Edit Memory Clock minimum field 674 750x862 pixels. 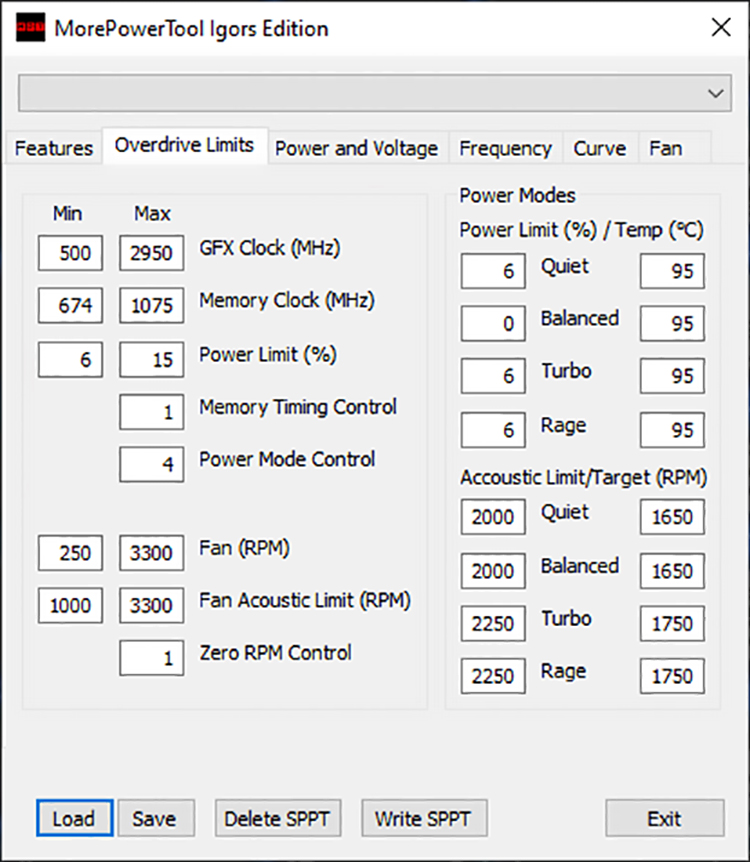point(70,305)
